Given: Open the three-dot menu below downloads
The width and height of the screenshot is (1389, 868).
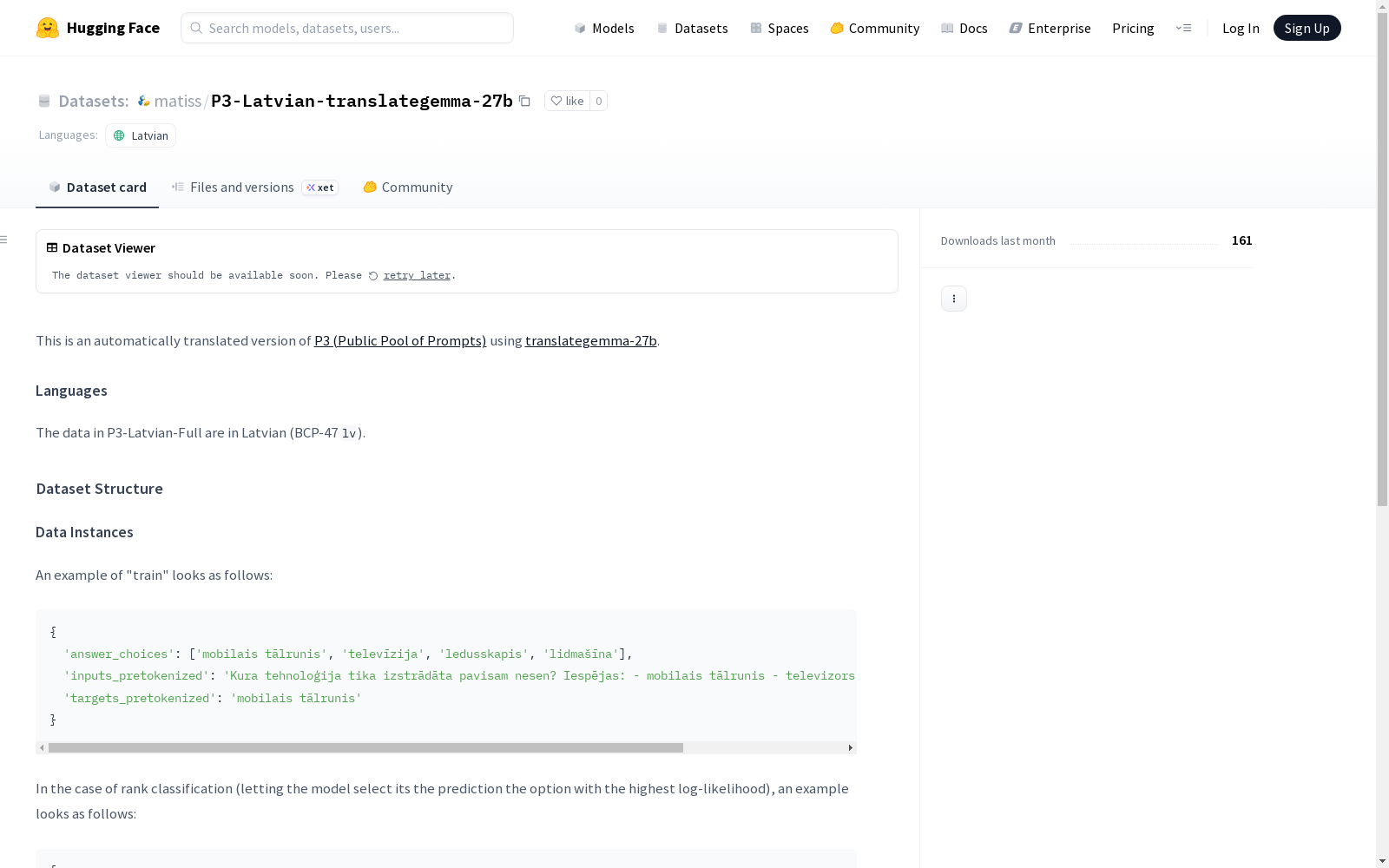Looking at the screenshot, I should coord(954,299).
